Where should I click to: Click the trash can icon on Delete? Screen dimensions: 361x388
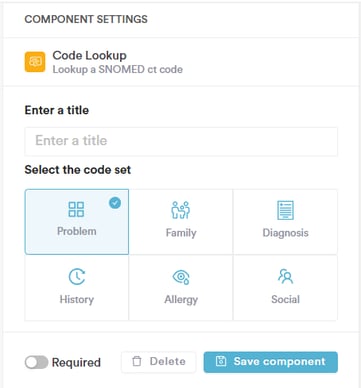coord(137,361)
